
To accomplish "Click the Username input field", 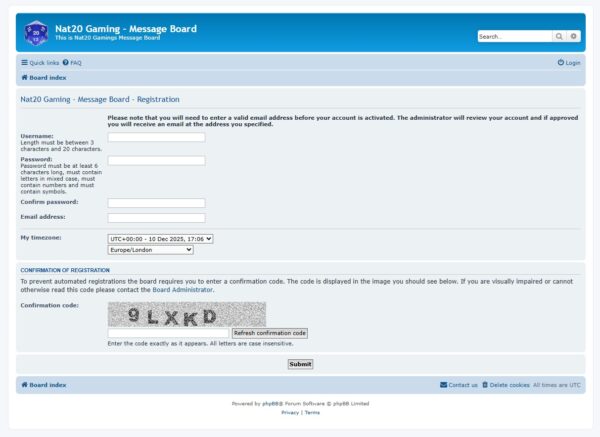I will pyautogui.click(x=156, y=137).
